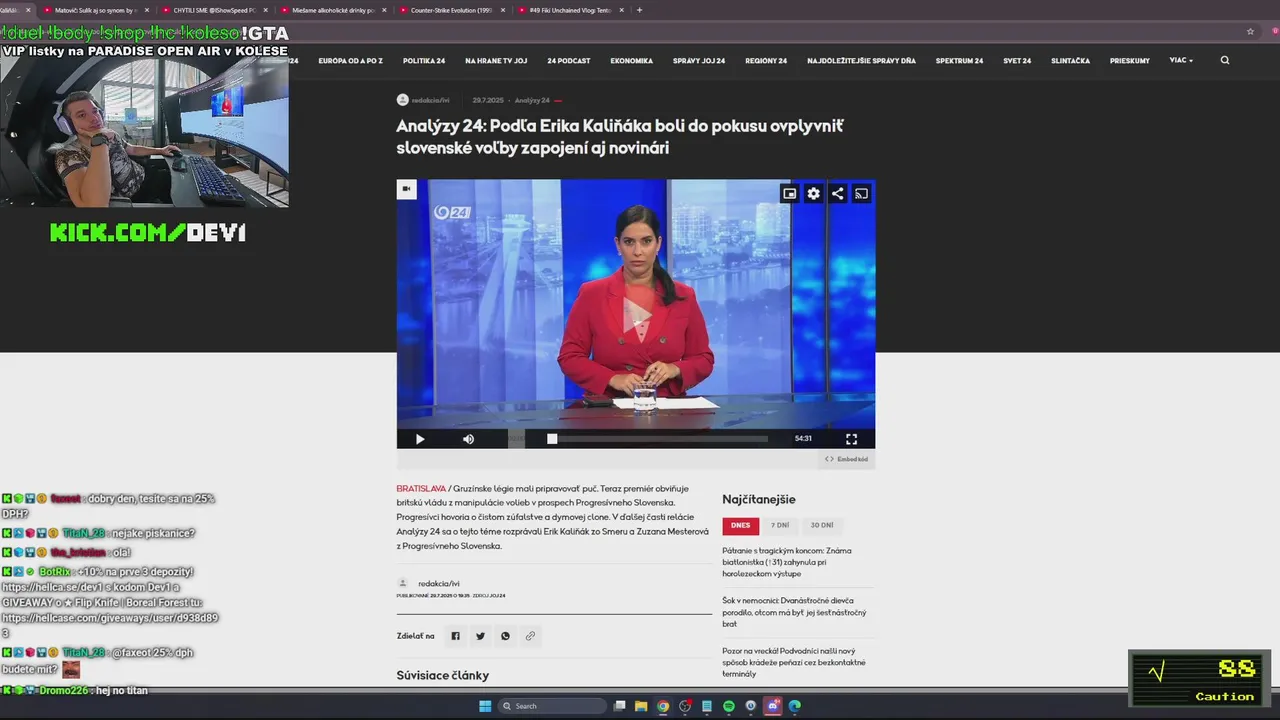Open Discord from the taskbar

click(x=772, y=706)
